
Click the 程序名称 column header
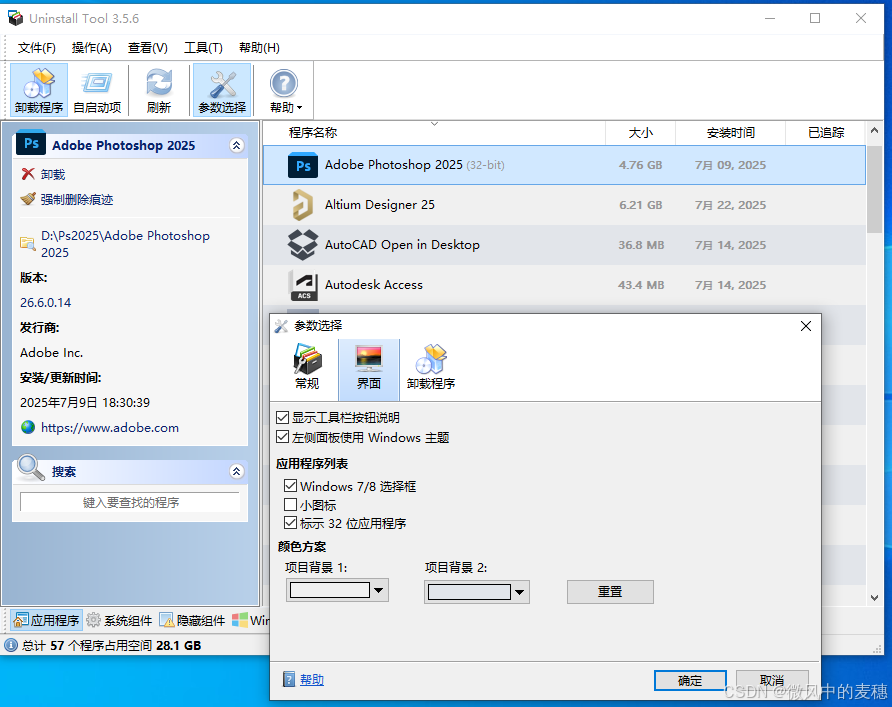click(x=434, y=133)
